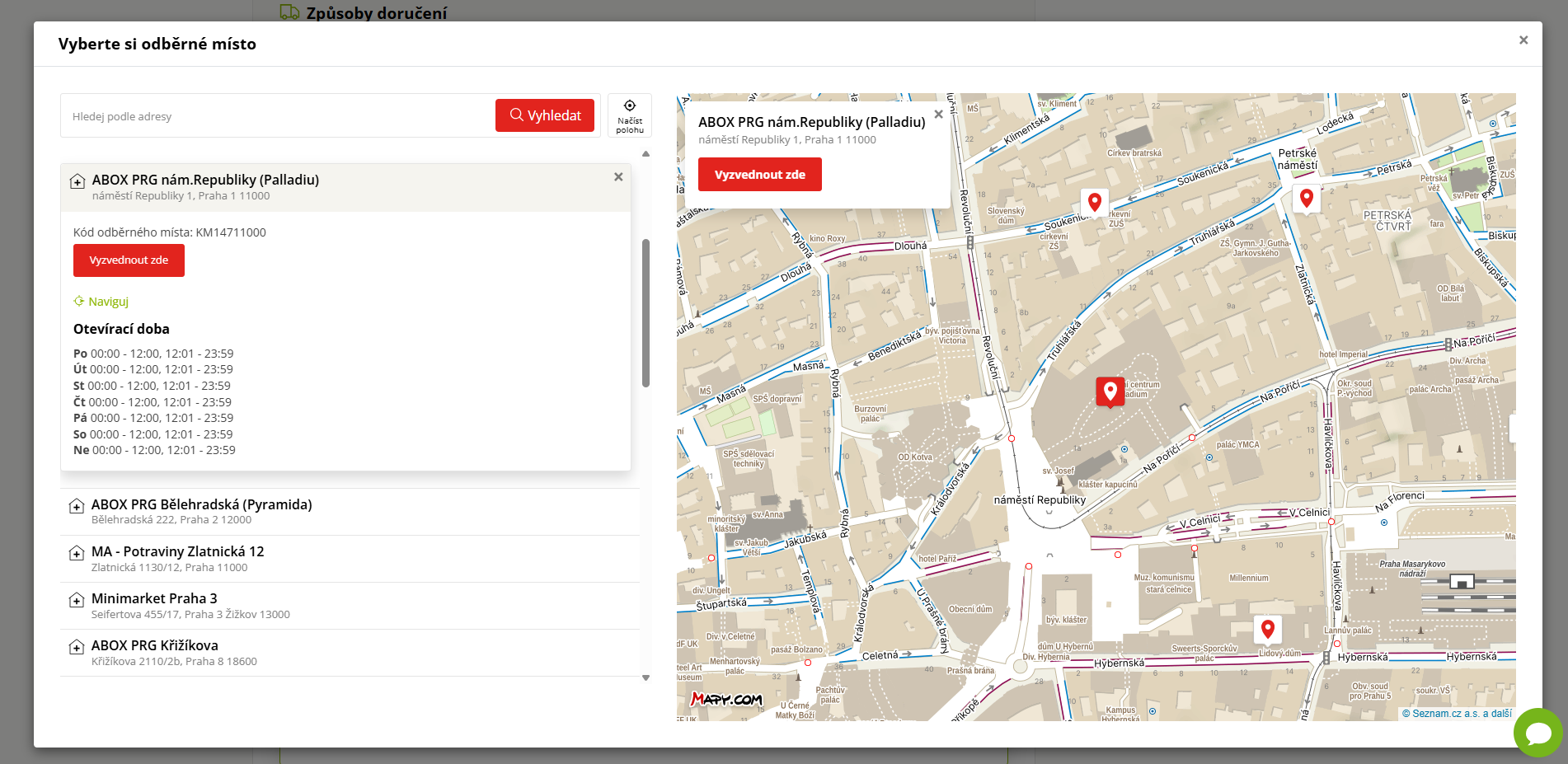Image resolution: width=1568 pixels, height=764 pixels.
Task: Click the selected red pin at Palladium centre
Action: point(1110,391)
